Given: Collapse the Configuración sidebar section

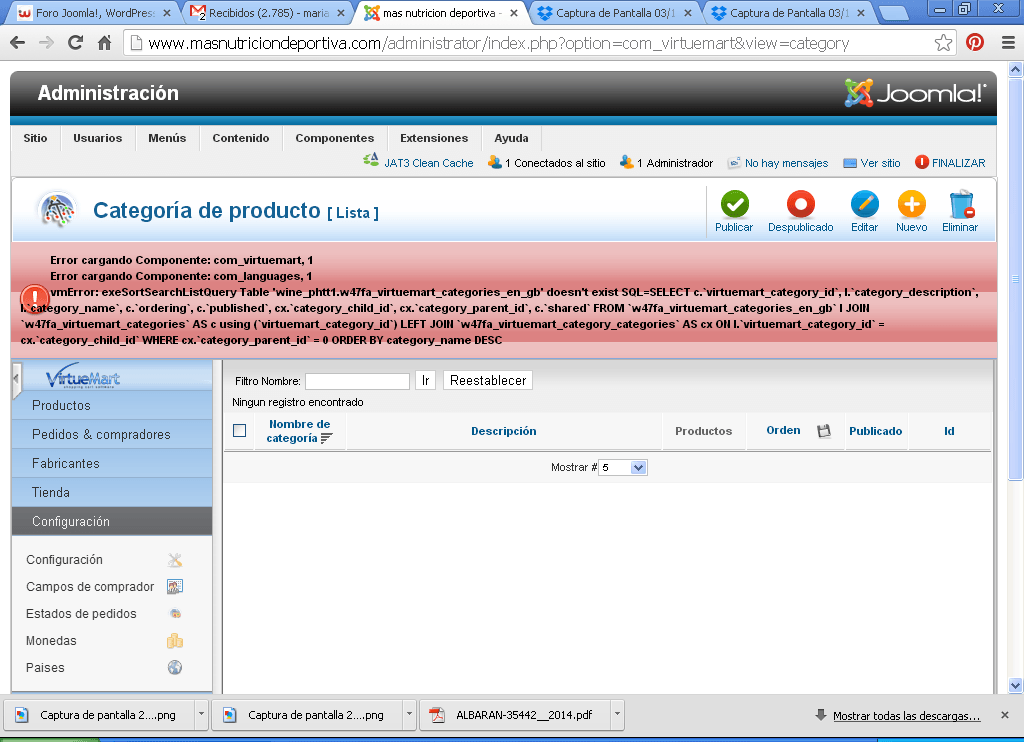Looking at the screenshot, I should pos(112,521).
